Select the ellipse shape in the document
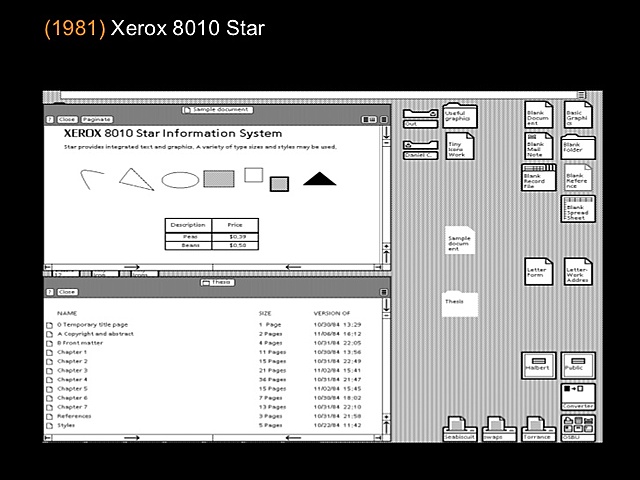Viewport: 640px width, 480px height. pyautogui.click(x=180, y=180)
